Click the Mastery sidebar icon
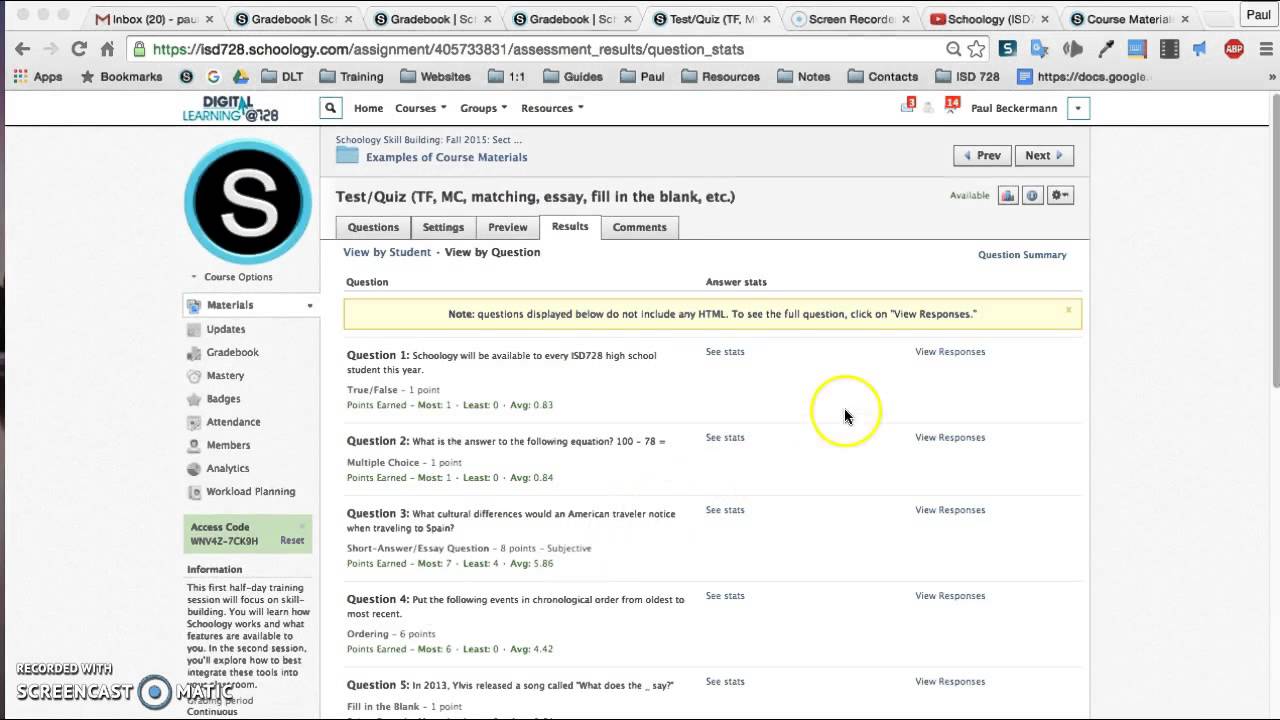Image resolution: width=1280 pixels, height=720 pixels. [x=194, y=375]
